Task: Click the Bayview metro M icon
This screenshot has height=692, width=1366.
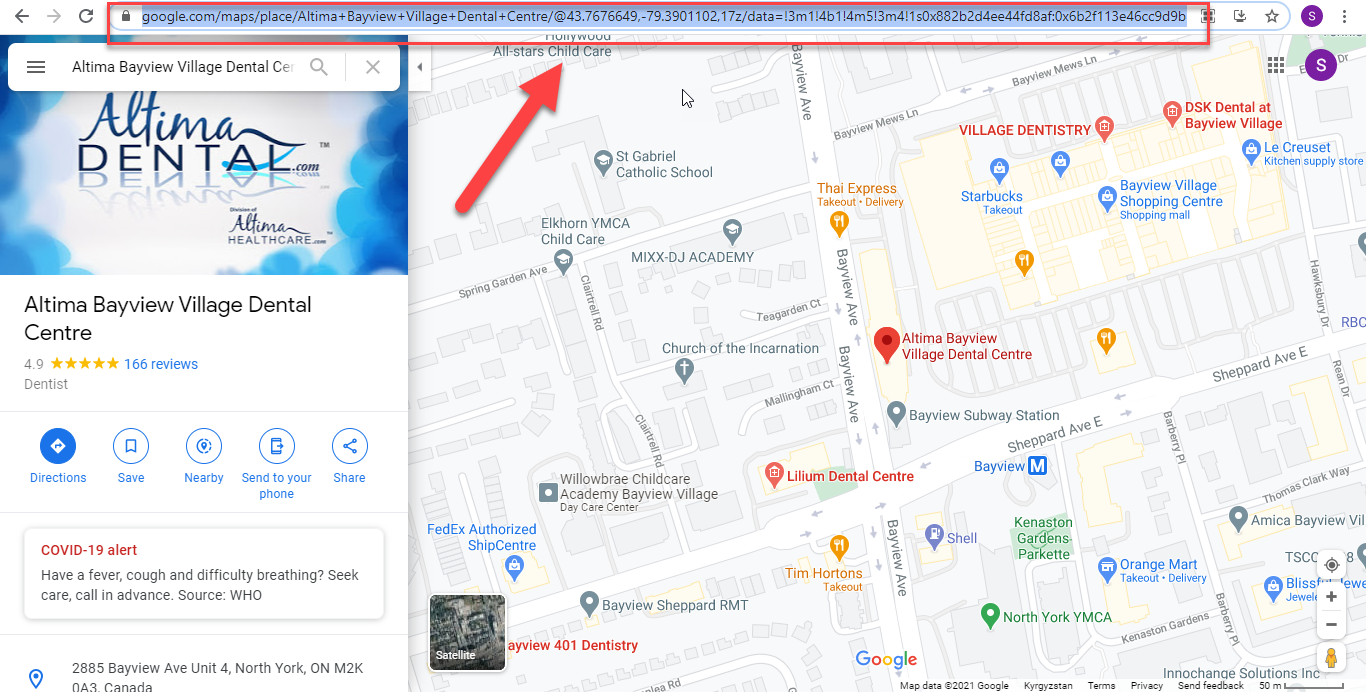Action: point(1038,466)
